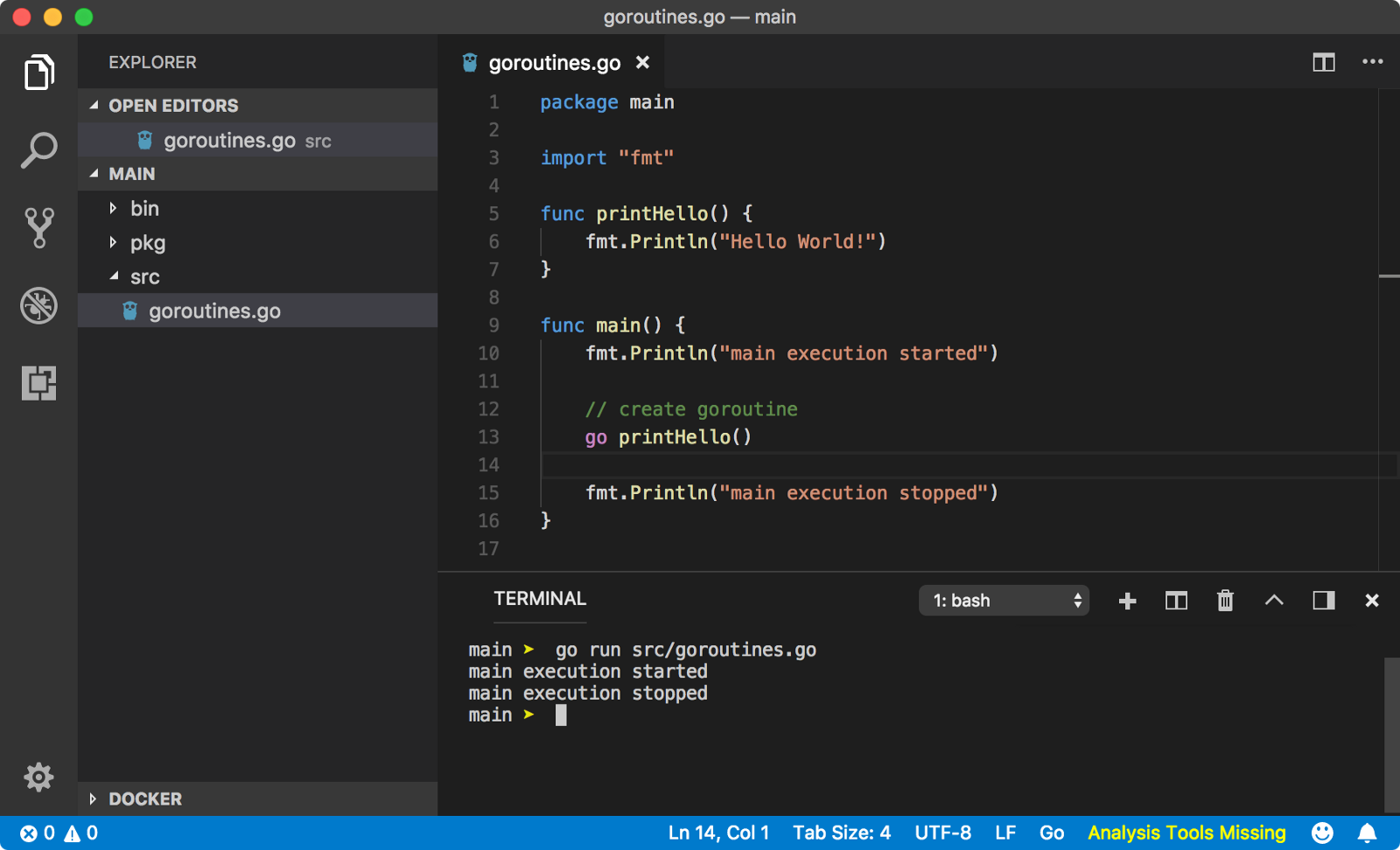Click line number 9 in the gutter

[494, 325]
